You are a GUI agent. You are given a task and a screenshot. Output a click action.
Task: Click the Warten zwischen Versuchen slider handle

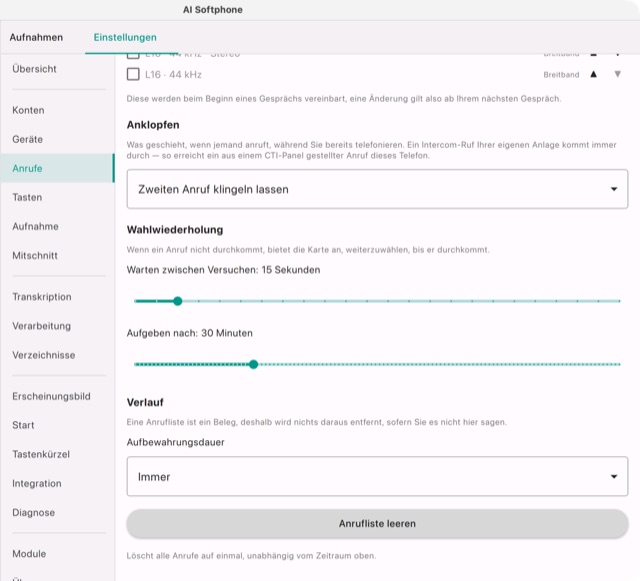tap(178, 301)
